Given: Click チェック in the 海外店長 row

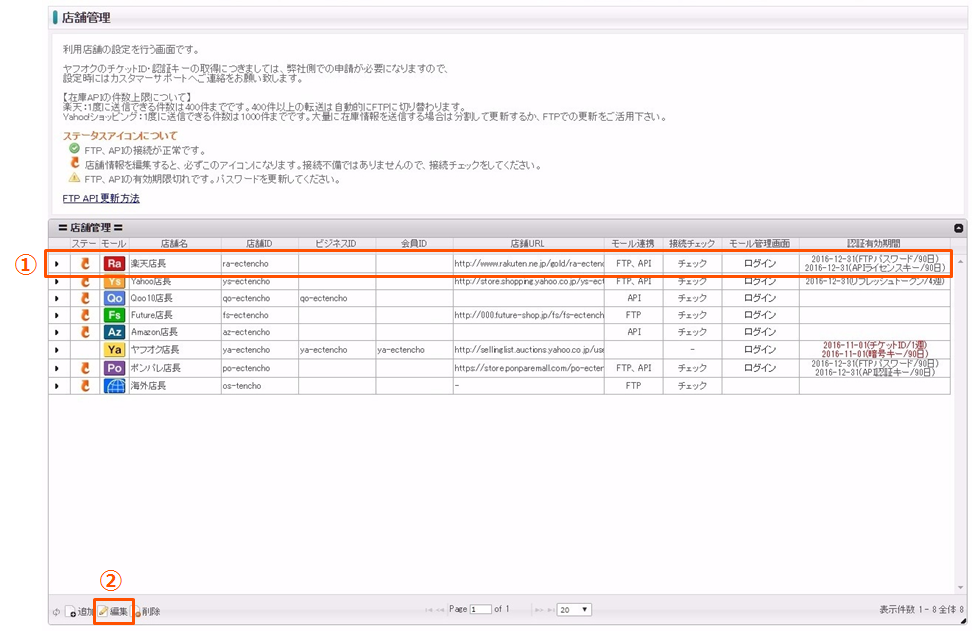Looking at the screenshot, I should (692, 386).
